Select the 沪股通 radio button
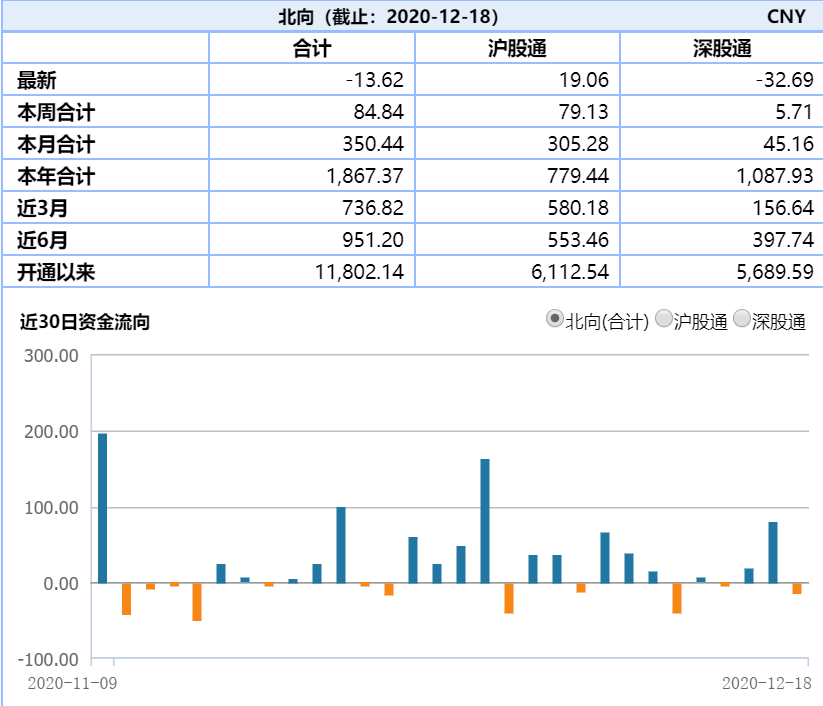This screenshot has height=706, width=823. (x=662, y=320)
